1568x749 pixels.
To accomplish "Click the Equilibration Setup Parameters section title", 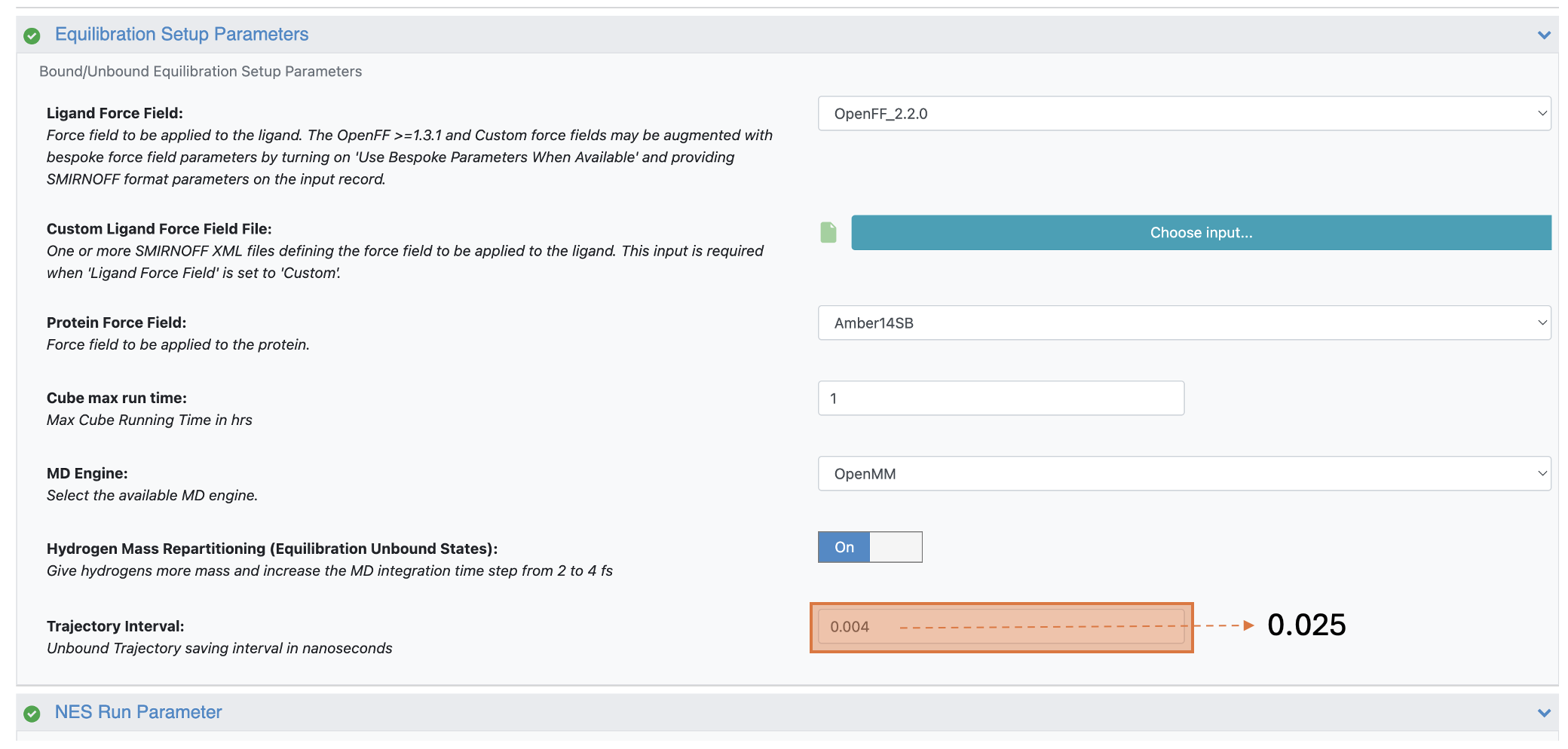I will 182,35.
